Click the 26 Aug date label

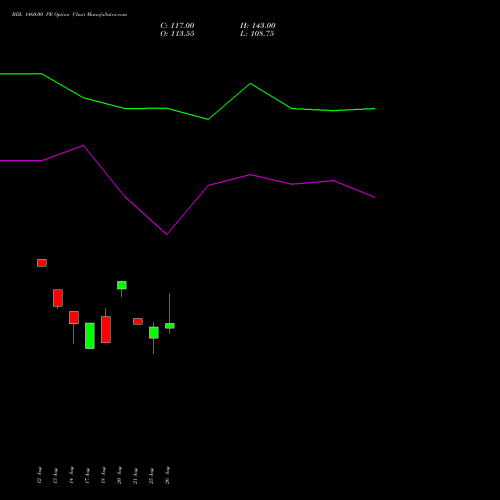(167, 475)
